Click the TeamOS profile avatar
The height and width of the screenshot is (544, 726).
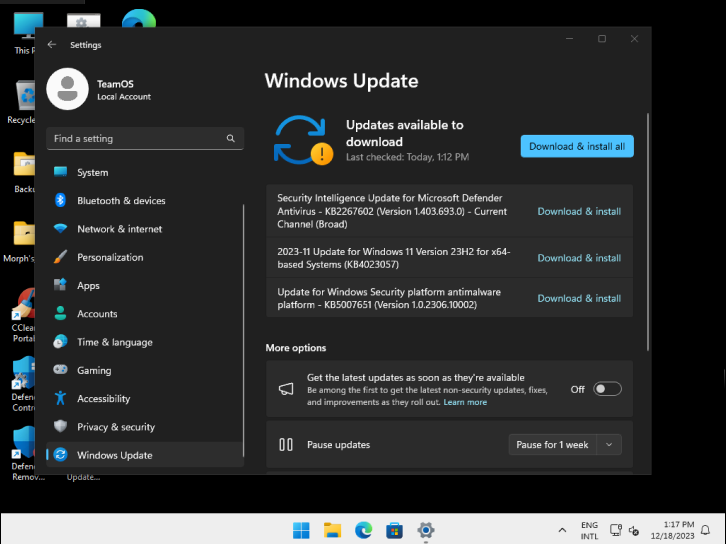pos(68,89)
